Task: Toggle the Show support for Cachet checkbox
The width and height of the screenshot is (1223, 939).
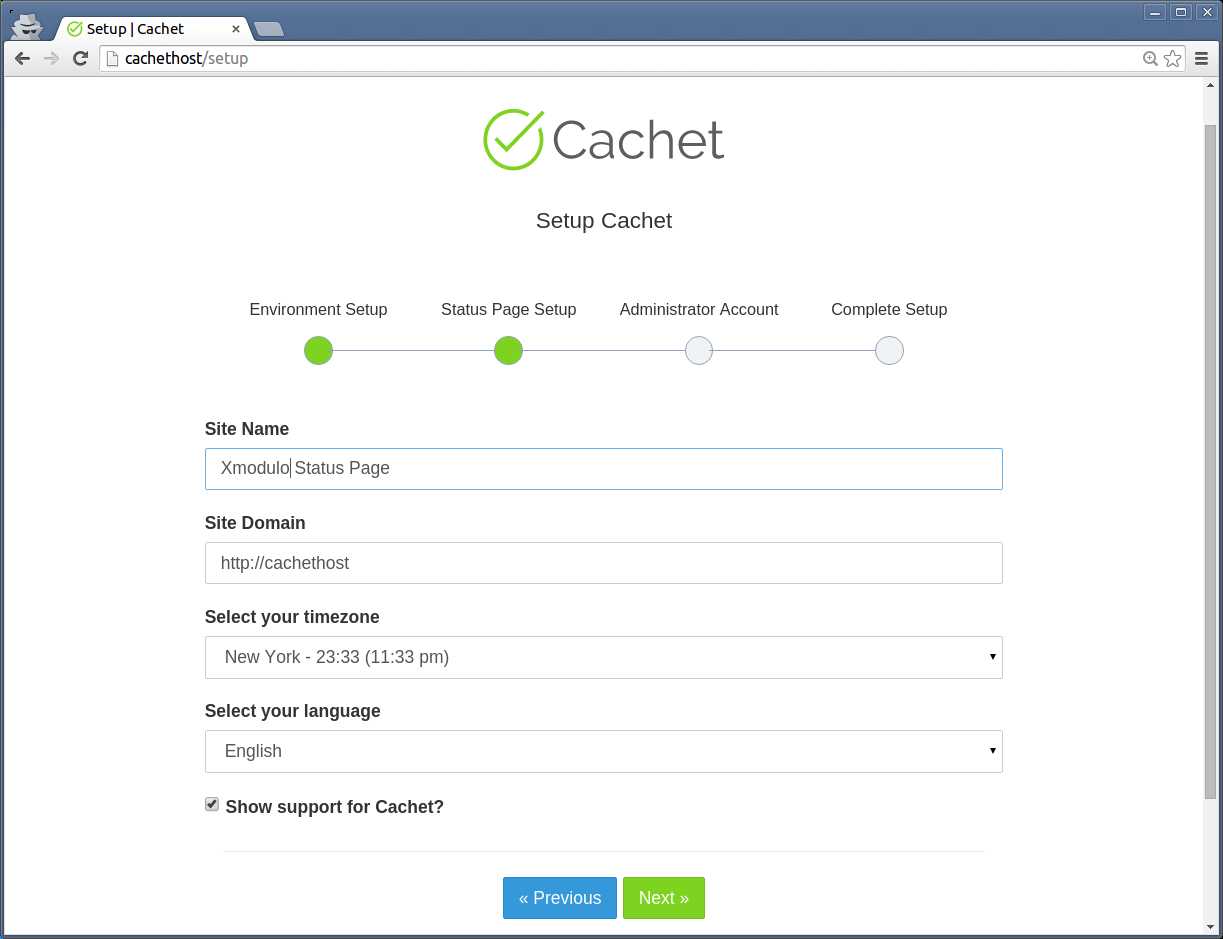Action: (212, 804)
